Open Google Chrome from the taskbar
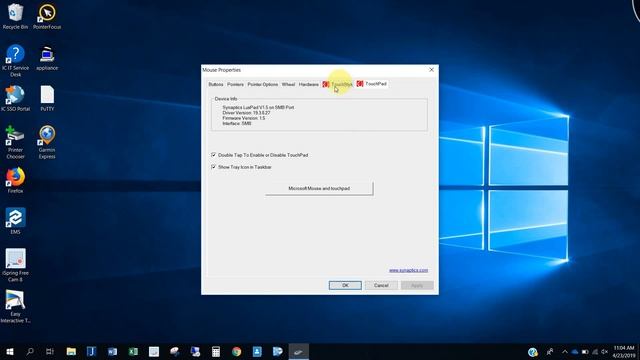Image resolution: width=640 pixels, height=360 pixels. point(236,351)
